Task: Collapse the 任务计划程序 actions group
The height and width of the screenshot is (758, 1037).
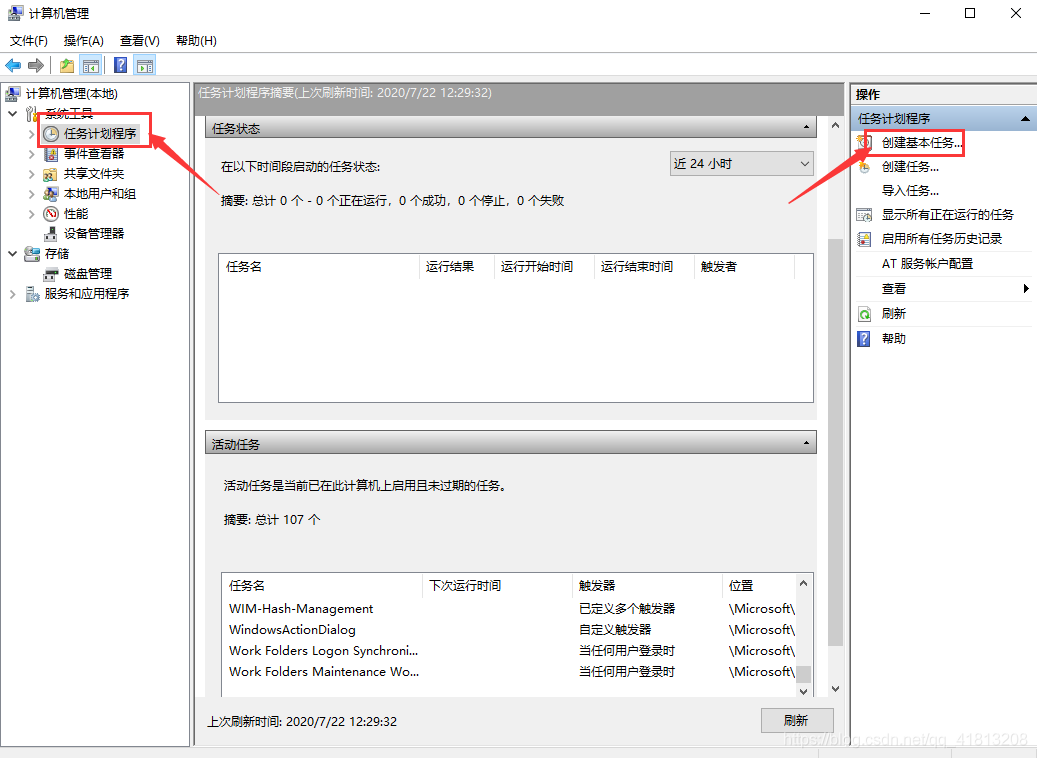Action: click(x=1025, y=118)
